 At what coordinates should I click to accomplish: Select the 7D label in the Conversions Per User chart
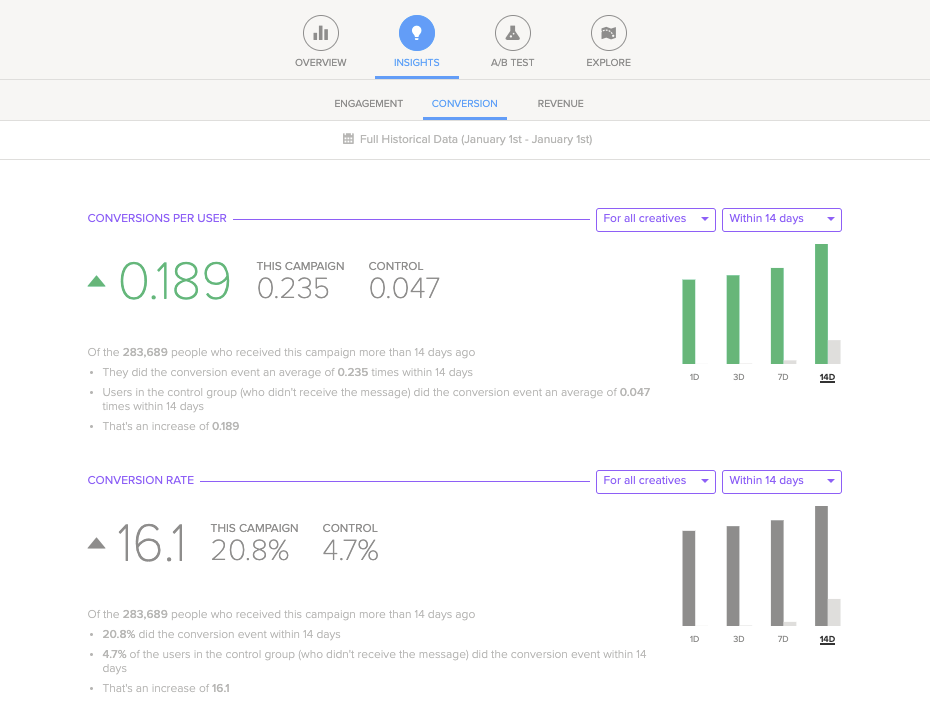tap(783, 377)
